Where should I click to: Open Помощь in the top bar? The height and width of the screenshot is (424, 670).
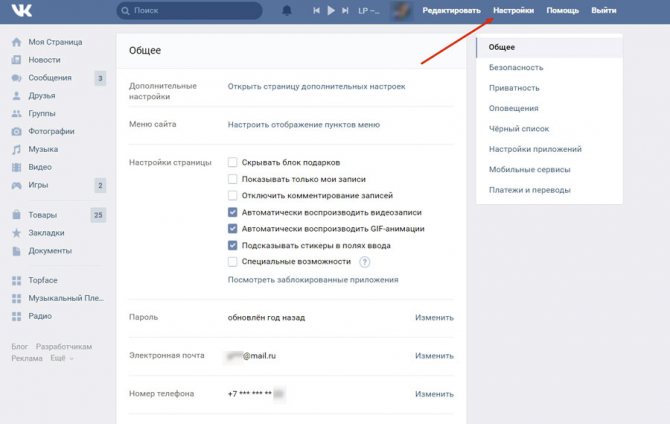pyautogui.click(x=562, y=10)
